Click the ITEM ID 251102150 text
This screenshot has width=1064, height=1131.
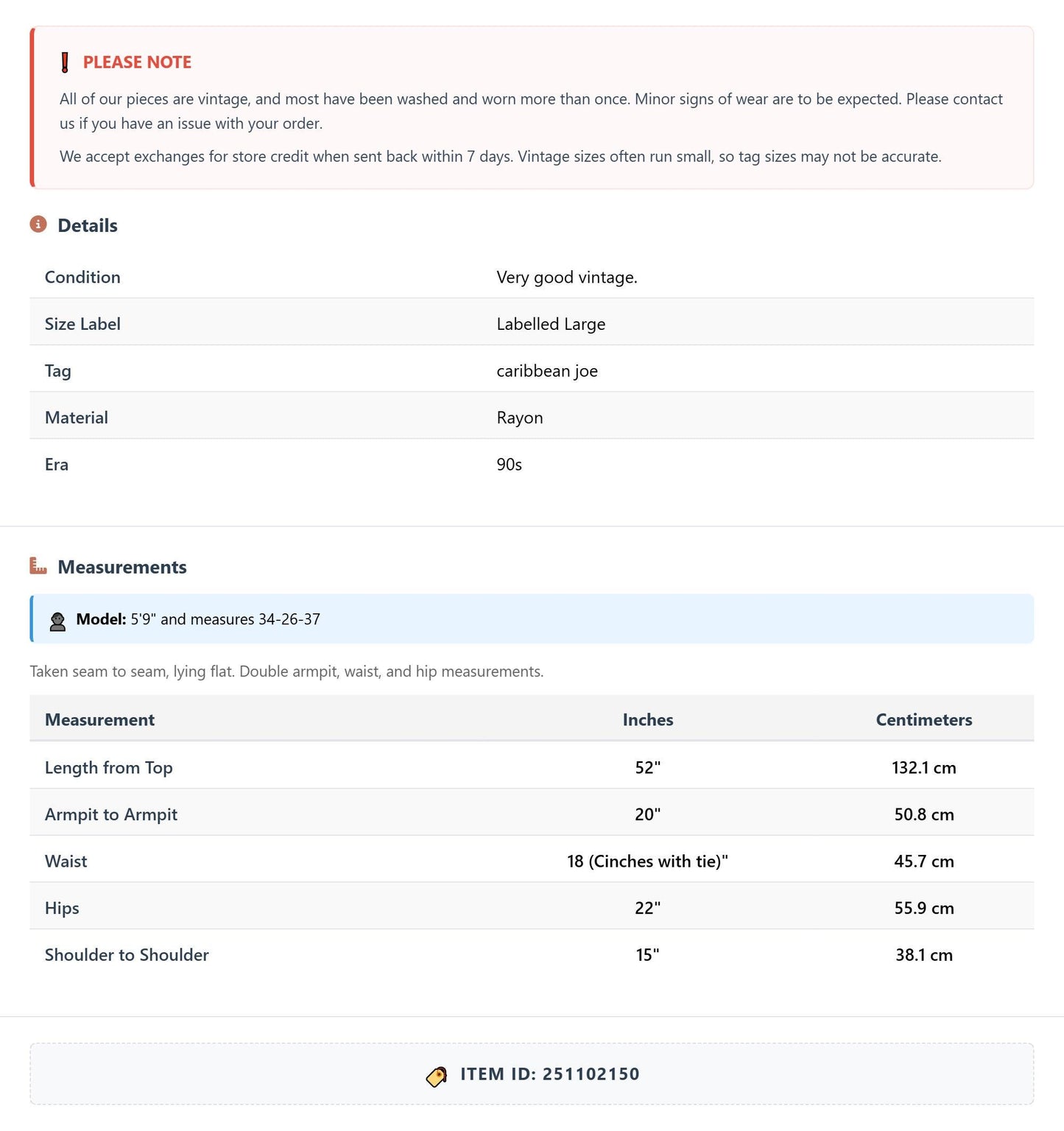coord(550,1074)
